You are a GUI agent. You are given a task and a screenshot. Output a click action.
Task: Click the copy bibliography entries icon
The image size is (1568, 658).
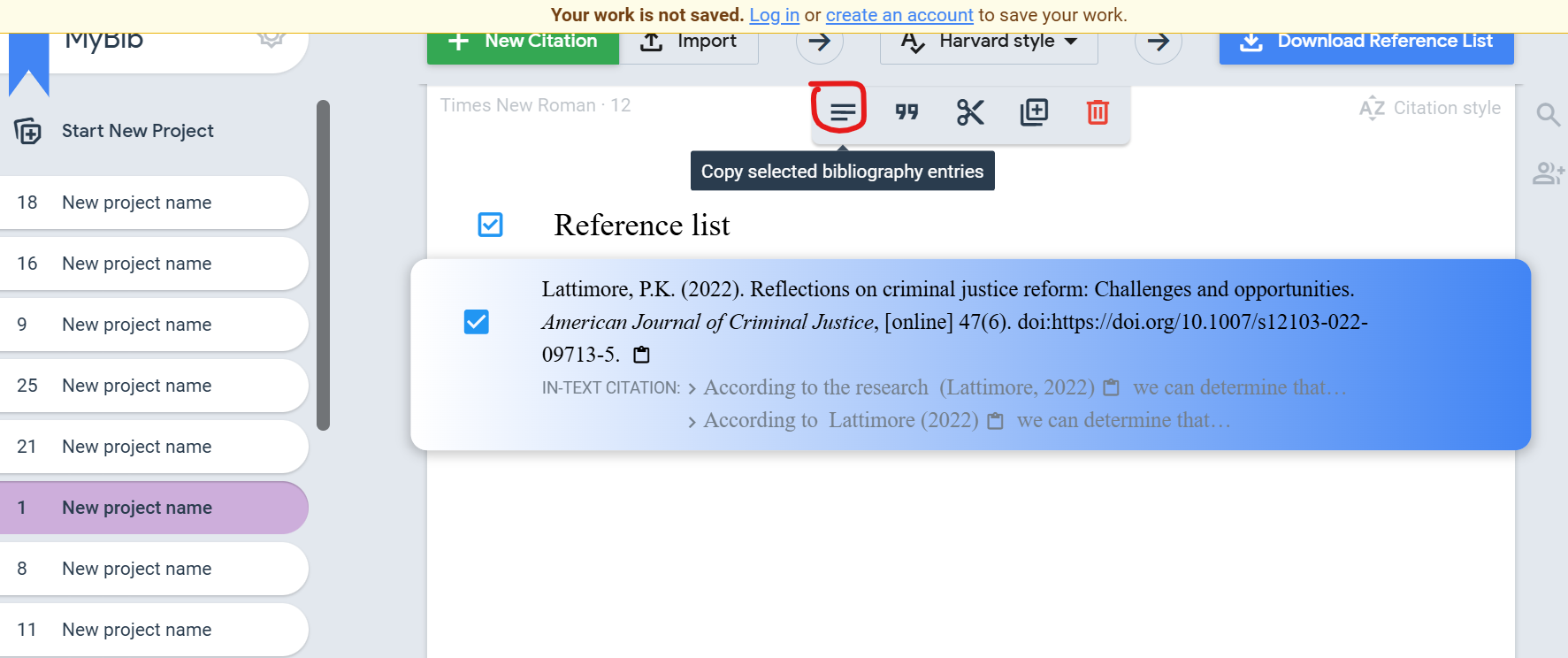tap(842, 112)
